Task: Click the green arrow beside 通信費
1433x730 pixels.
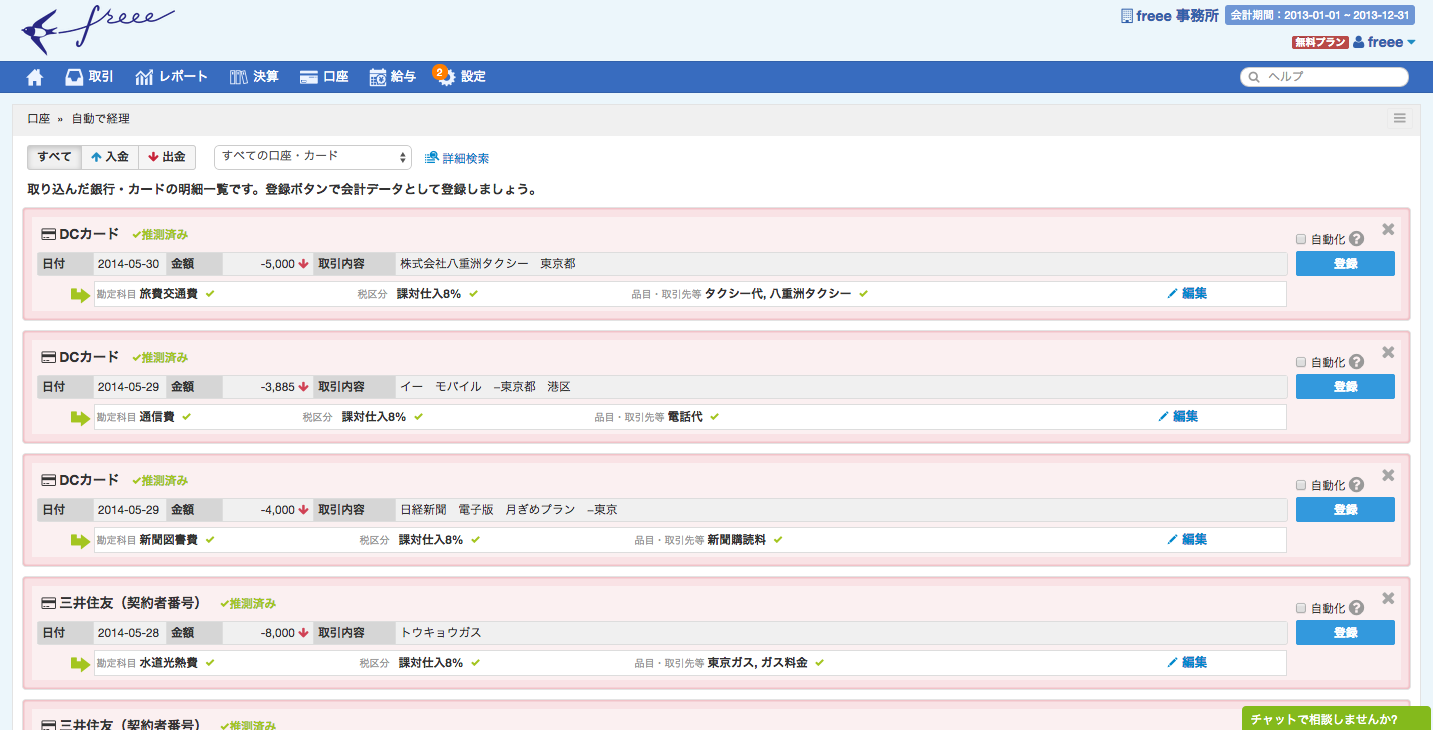Action: pos(80,417)
